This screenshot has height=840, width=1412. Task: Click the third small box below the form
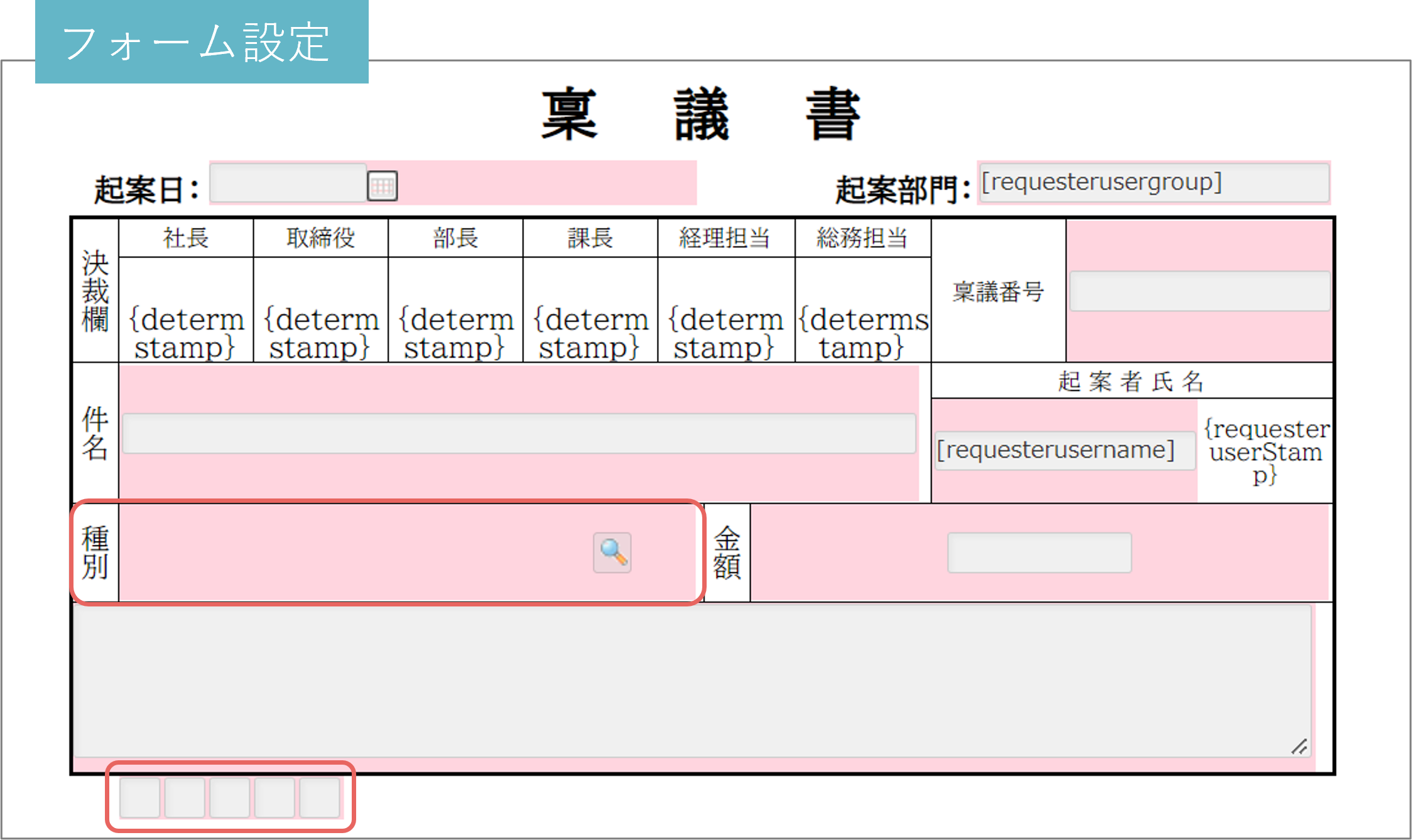pyautogui.click(x=230, y=797)
